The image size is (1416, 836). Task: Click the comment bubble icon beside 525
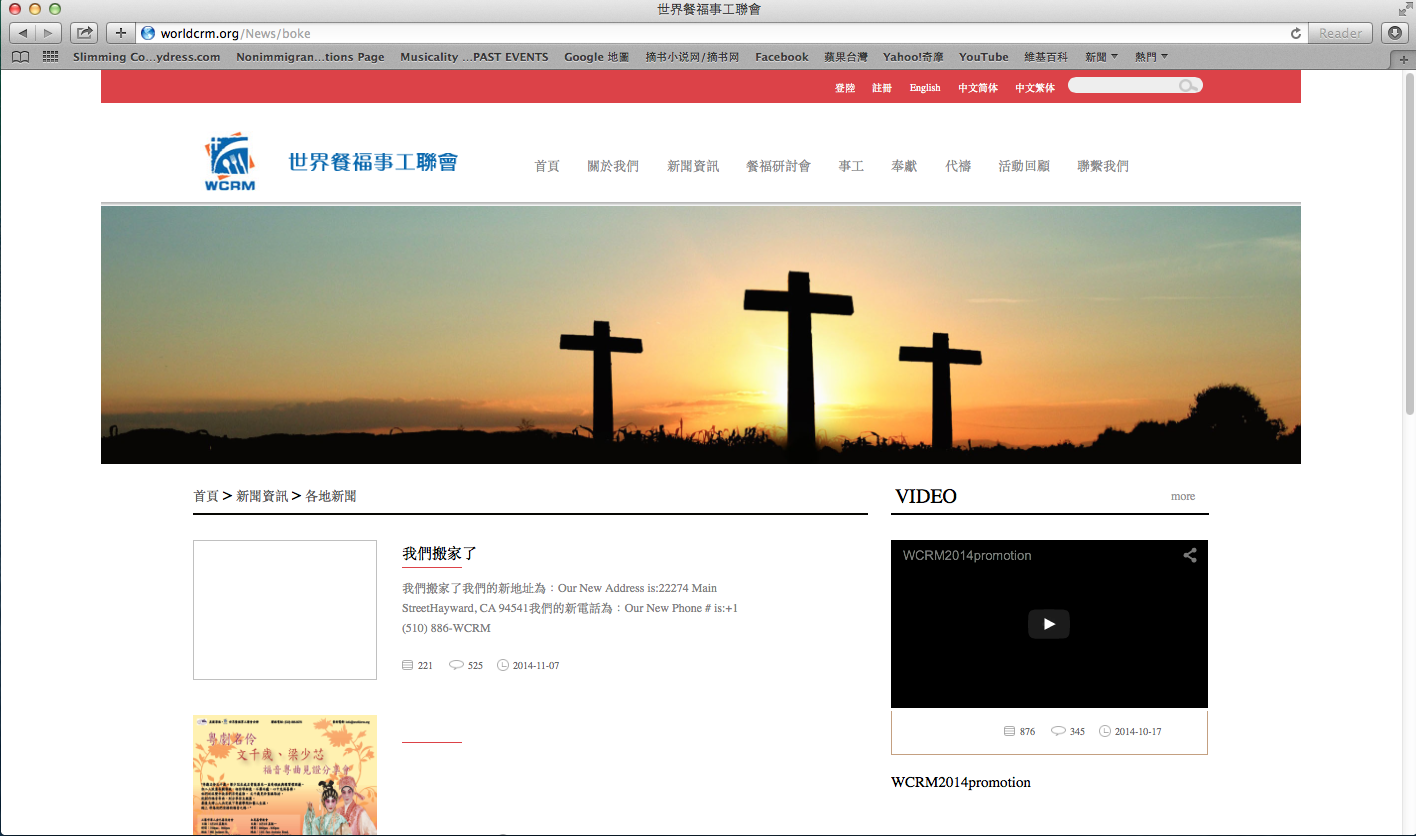pyautogui.click(x=456, y=665)
